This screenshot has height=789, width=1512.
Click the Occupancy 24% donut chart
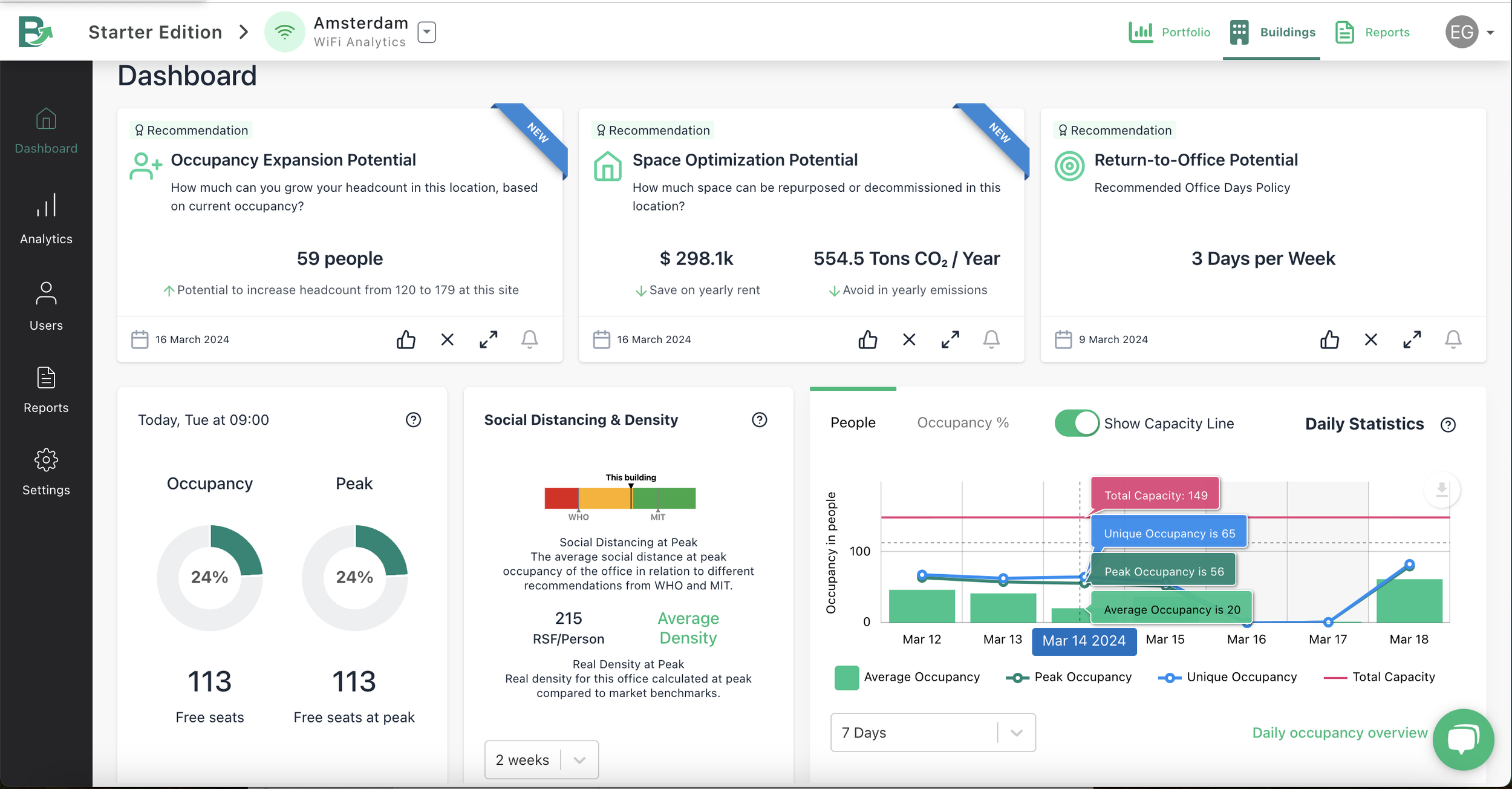(x=210, y=578)
